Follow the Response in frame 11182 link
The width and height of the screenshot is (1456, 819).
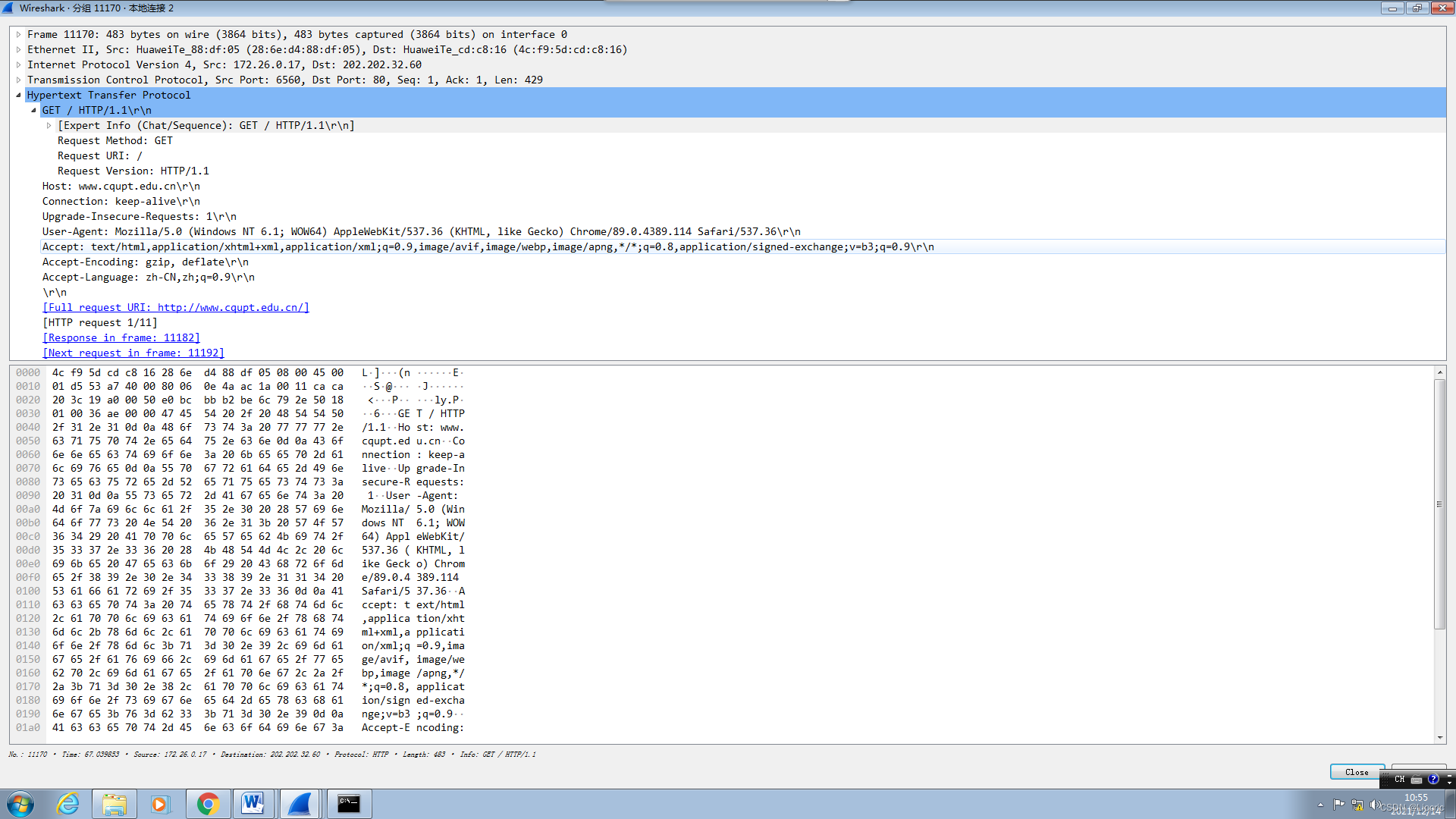[121, 338]
